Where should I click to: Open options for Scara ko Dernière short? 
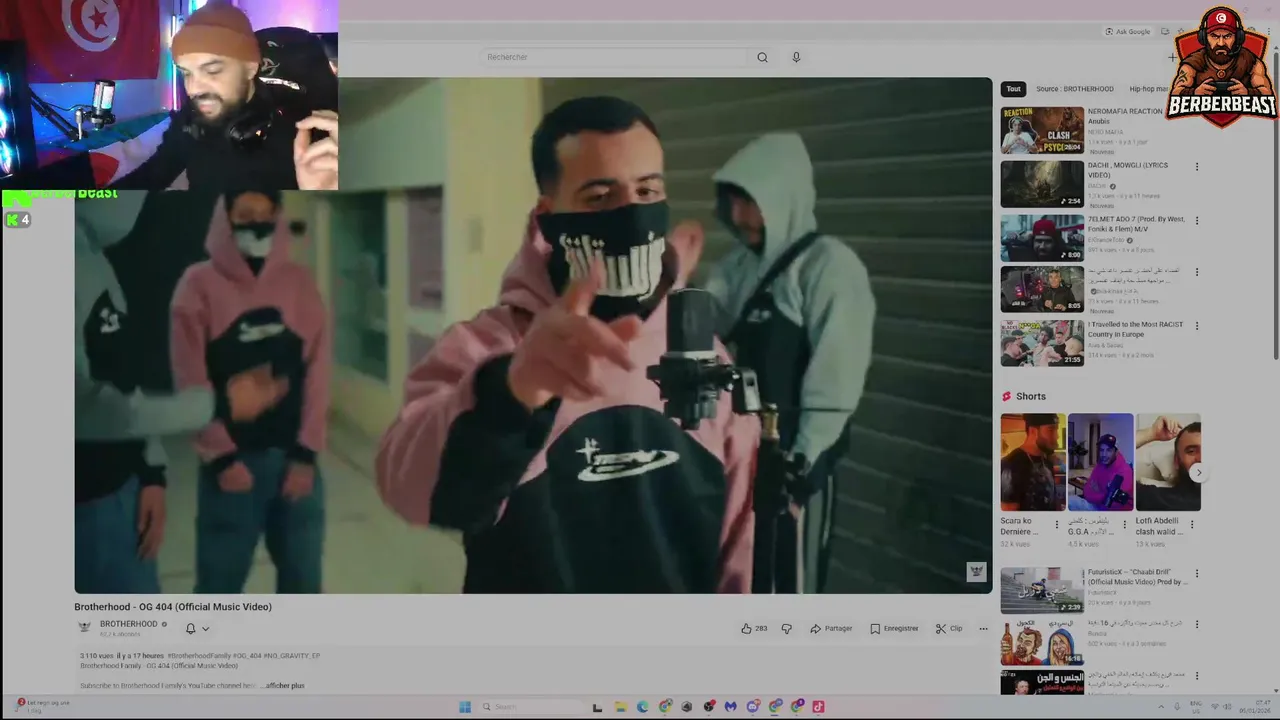[1057, 524]
